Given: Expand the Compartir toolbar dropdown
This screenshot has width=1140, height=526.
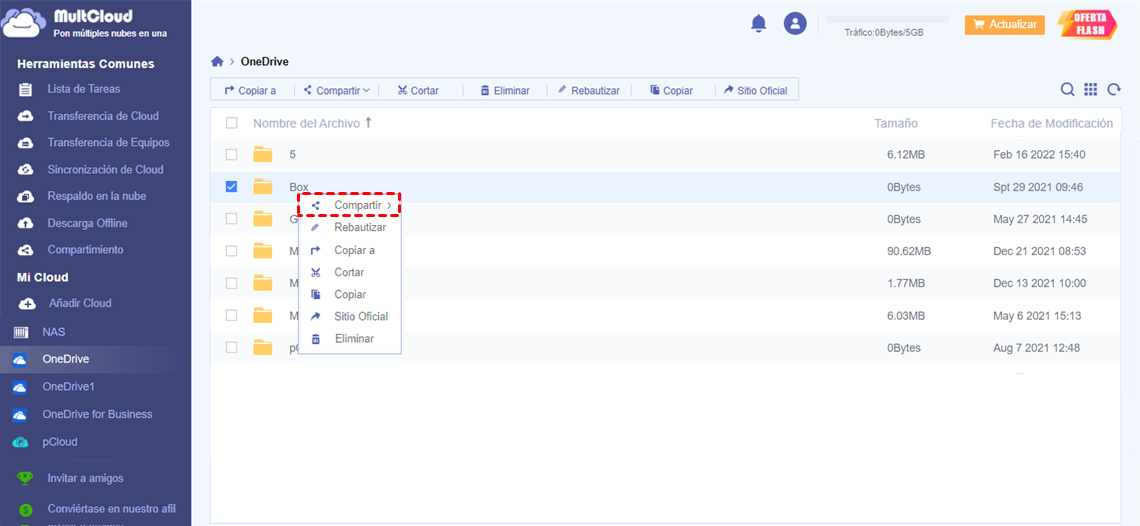Looking at the screenshot, I should [x=337, y=90].
